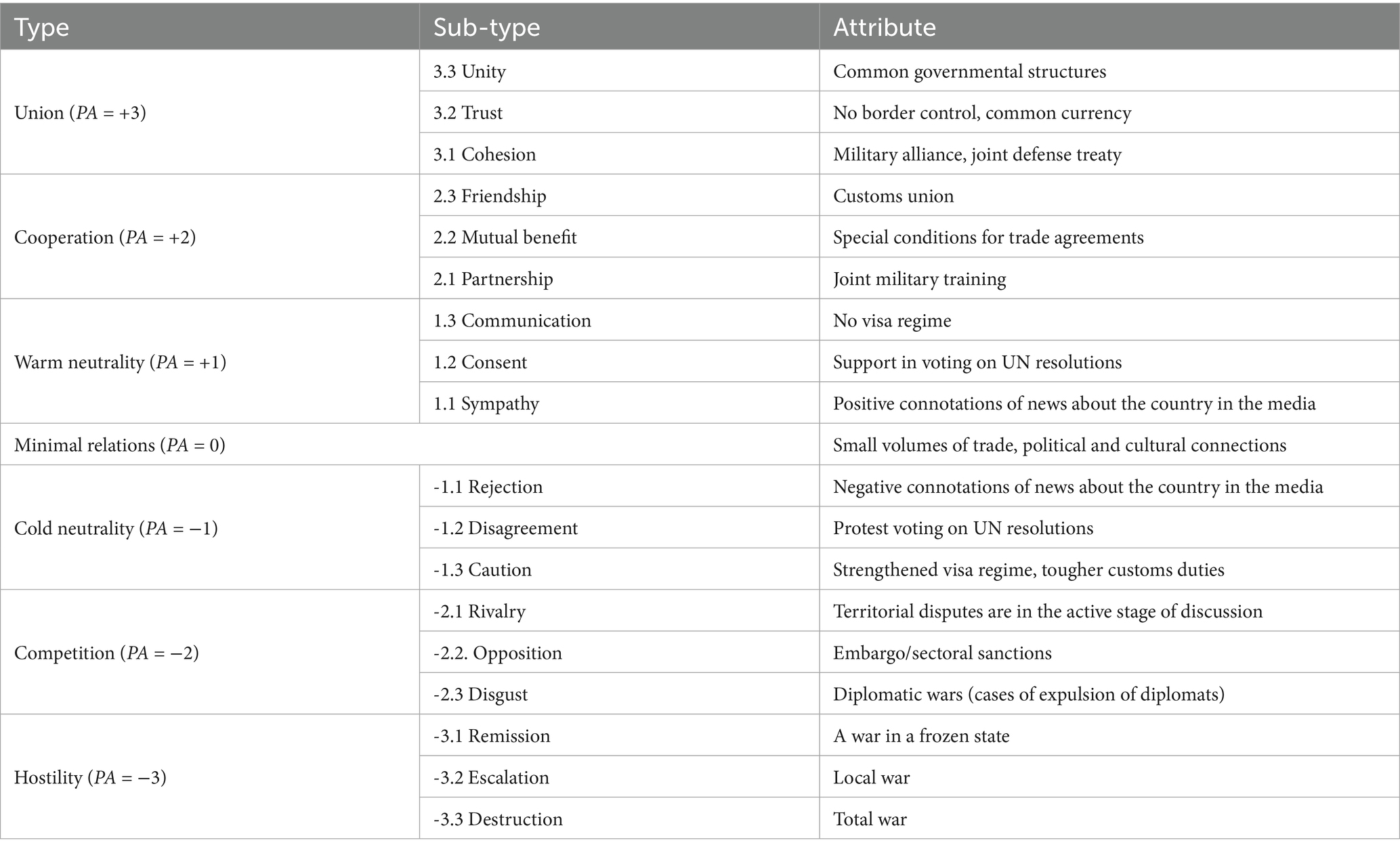Image resolution: width=1400 pixels, height=851 pixels.
Task: Select the 2.3 Friendship cell
Action: (x=490, y=196)
